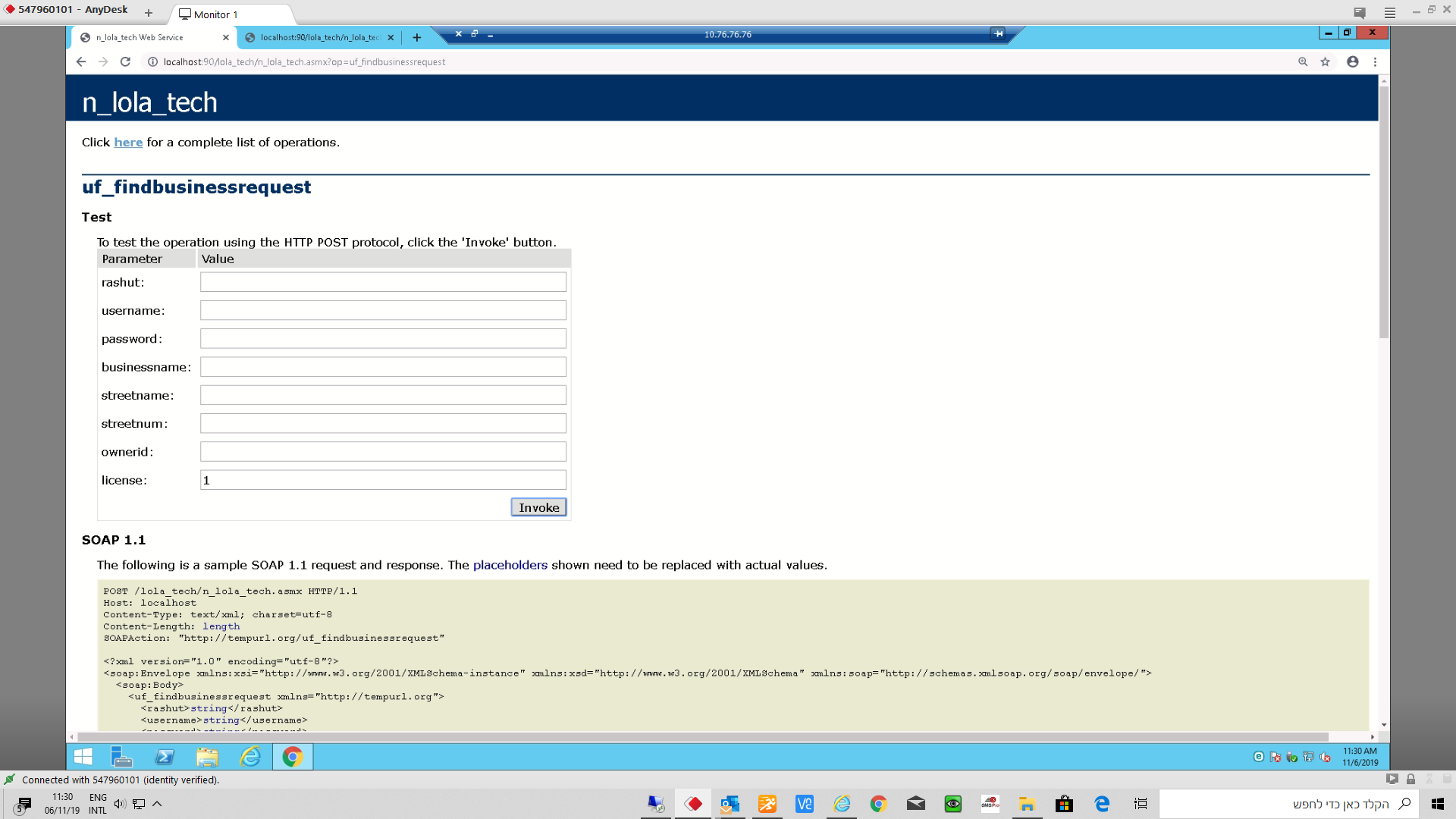Open PowerShell from the remote taskbar
1456x819 pixels.
(165, 757)
